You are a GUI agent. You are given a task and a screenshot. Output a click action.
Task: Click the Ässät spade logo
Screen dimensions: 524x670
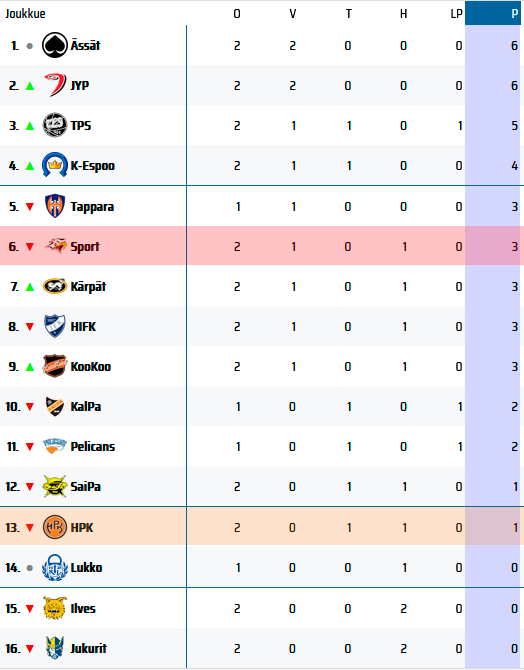coord(55,45)
